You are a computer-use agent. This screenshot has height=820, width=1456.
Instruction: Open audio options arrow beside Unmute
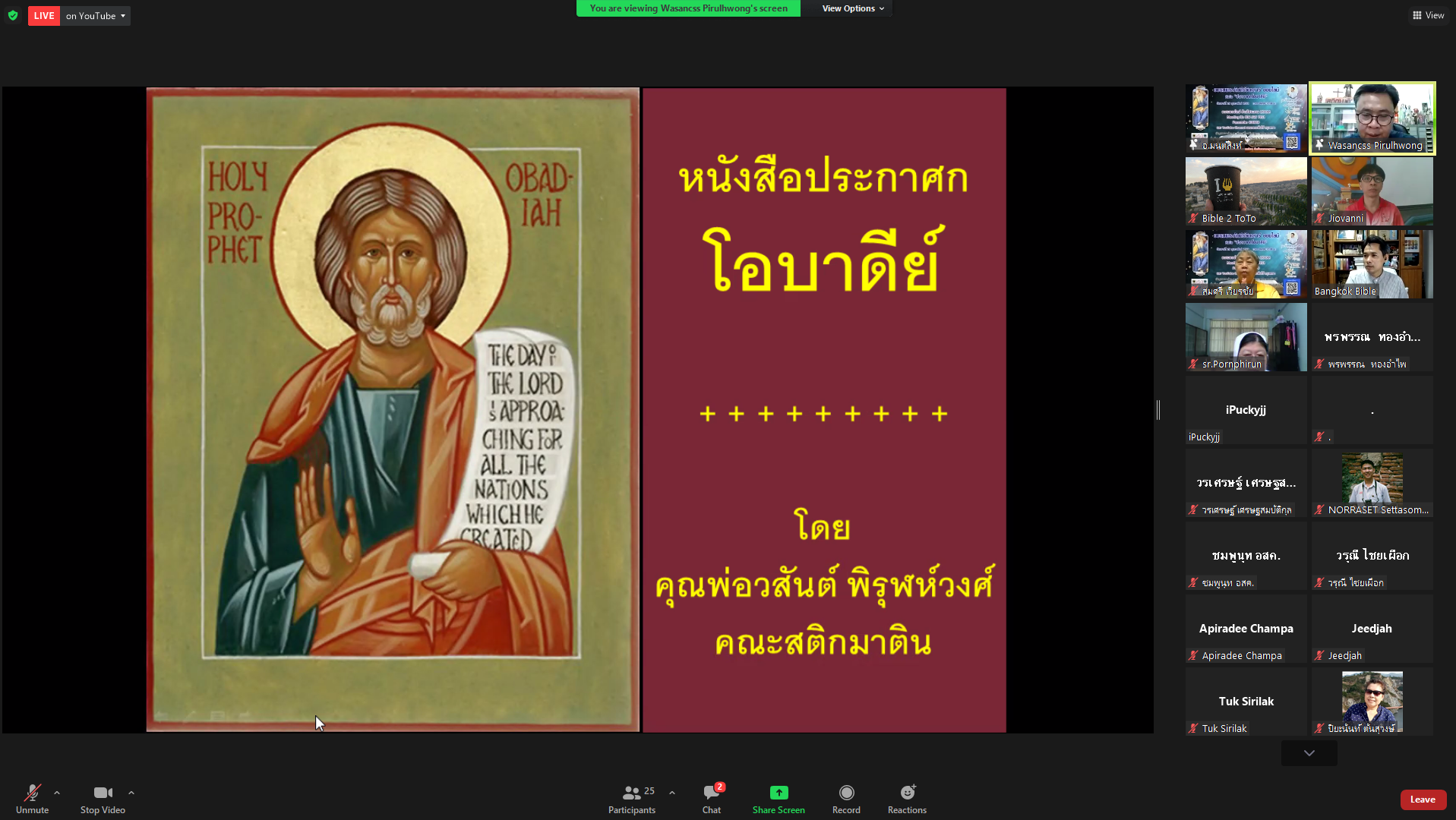pyautogui.click(x=57, y=793)
